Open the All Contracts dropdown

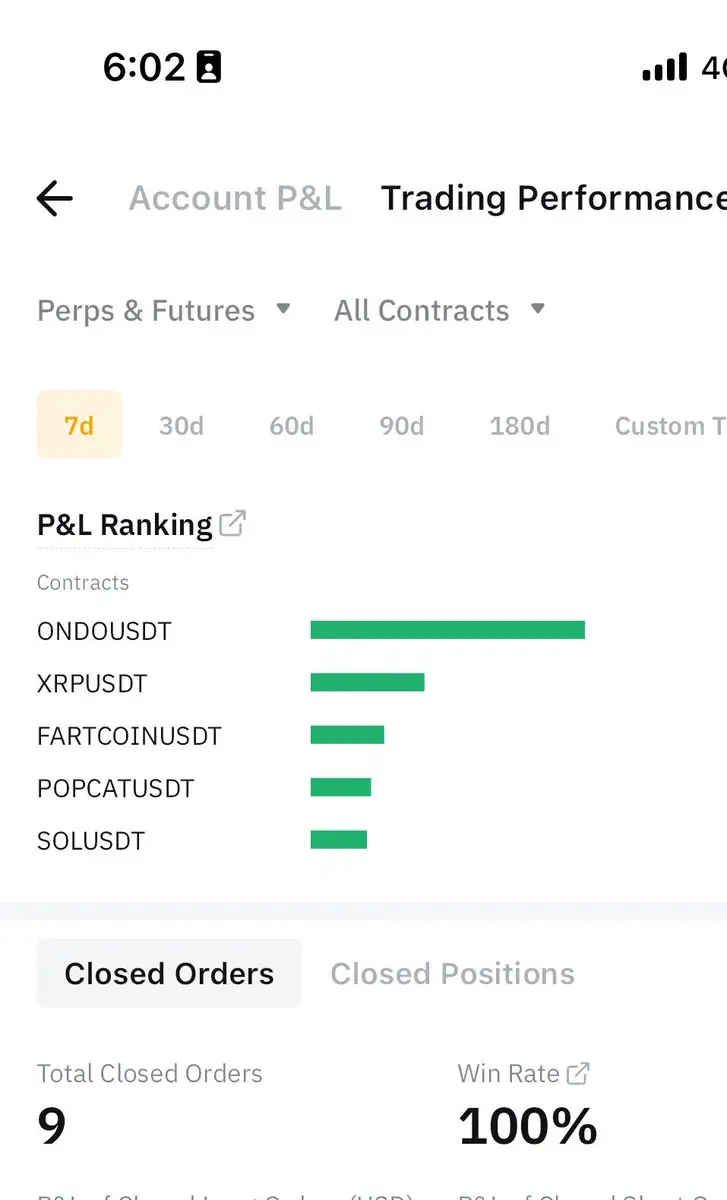pos(440,310)
